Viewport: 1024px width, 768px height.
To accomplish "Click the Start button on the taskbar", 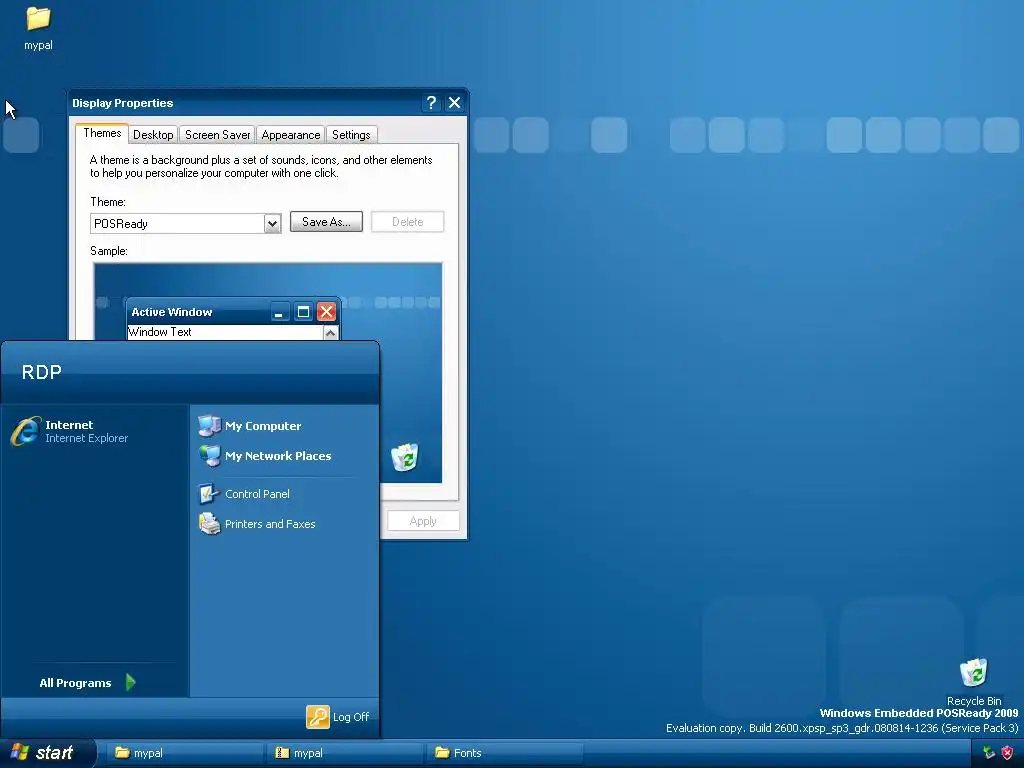I will tap(47, 753).
